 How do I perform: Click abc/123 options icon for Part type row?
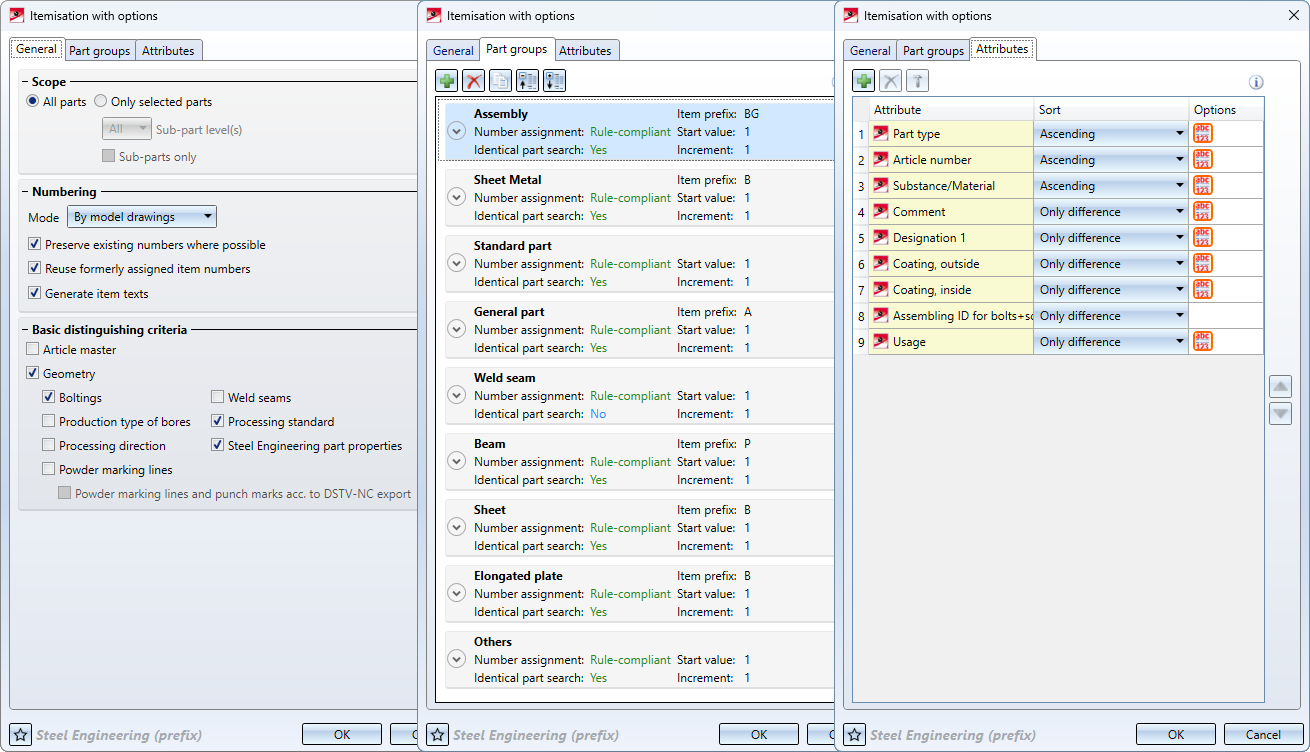click(x=1202, y=133)
